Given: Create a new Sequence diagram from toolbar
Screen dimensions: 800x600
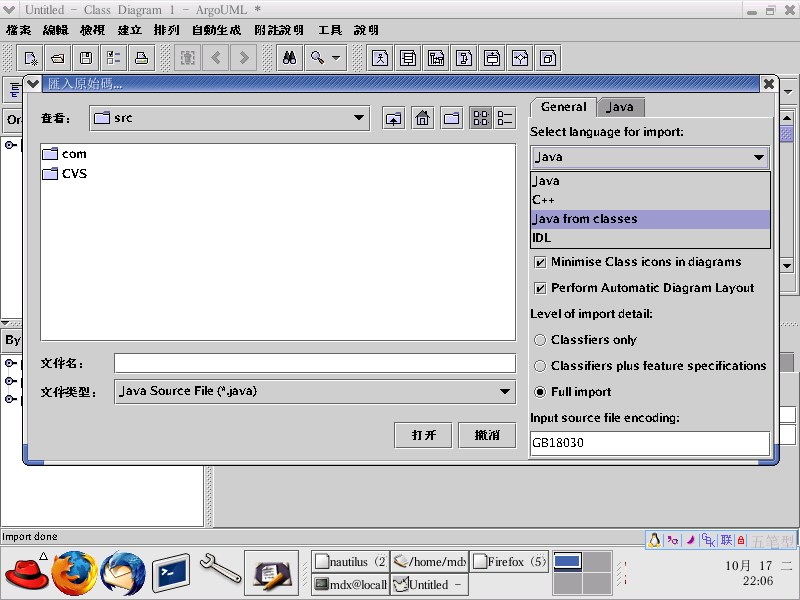Looking at the screenshot, I should click(436, 58).
